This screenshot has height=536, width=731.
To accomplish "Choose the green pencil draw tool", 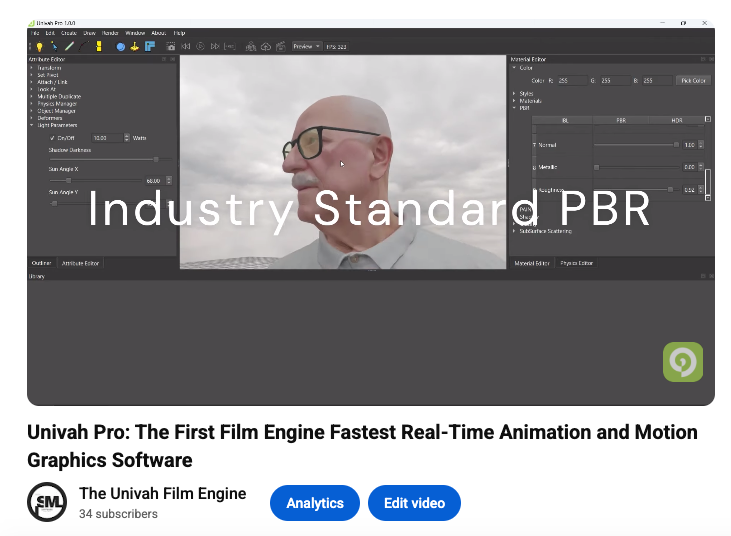I will click(x=69, y=47).
